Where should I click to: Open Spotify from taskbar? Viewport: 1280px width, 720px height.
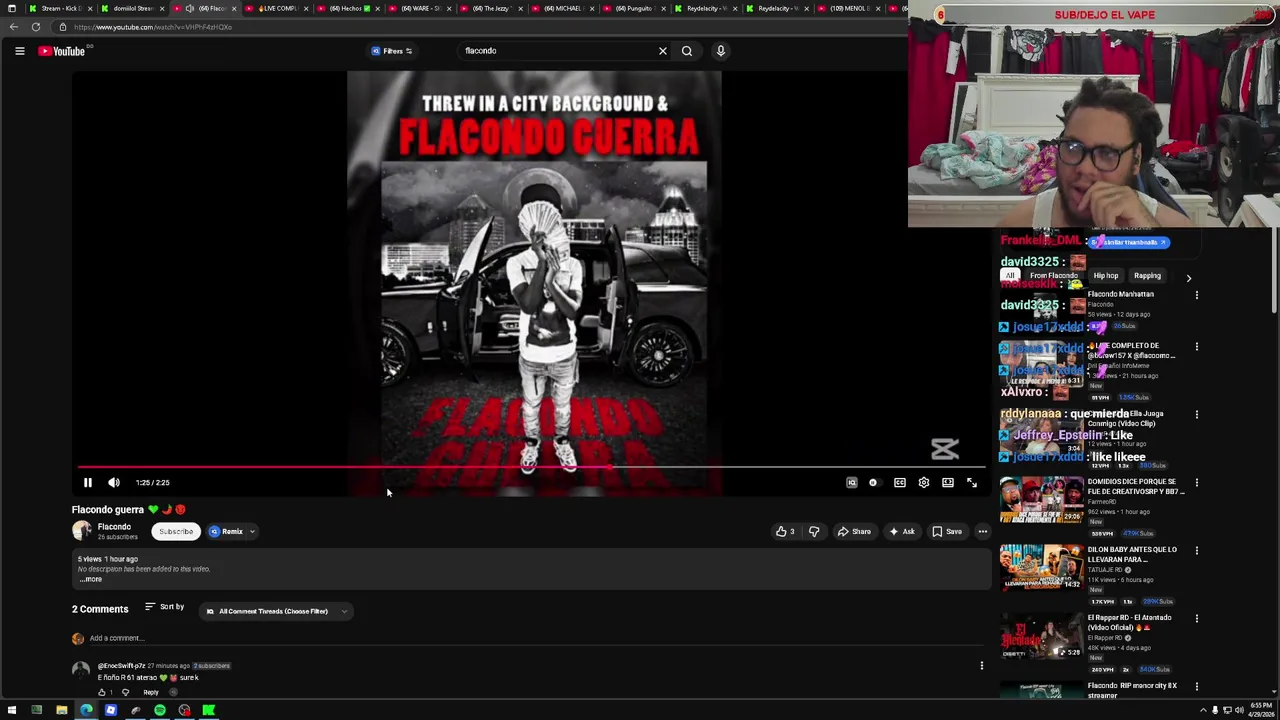(159, 711)
